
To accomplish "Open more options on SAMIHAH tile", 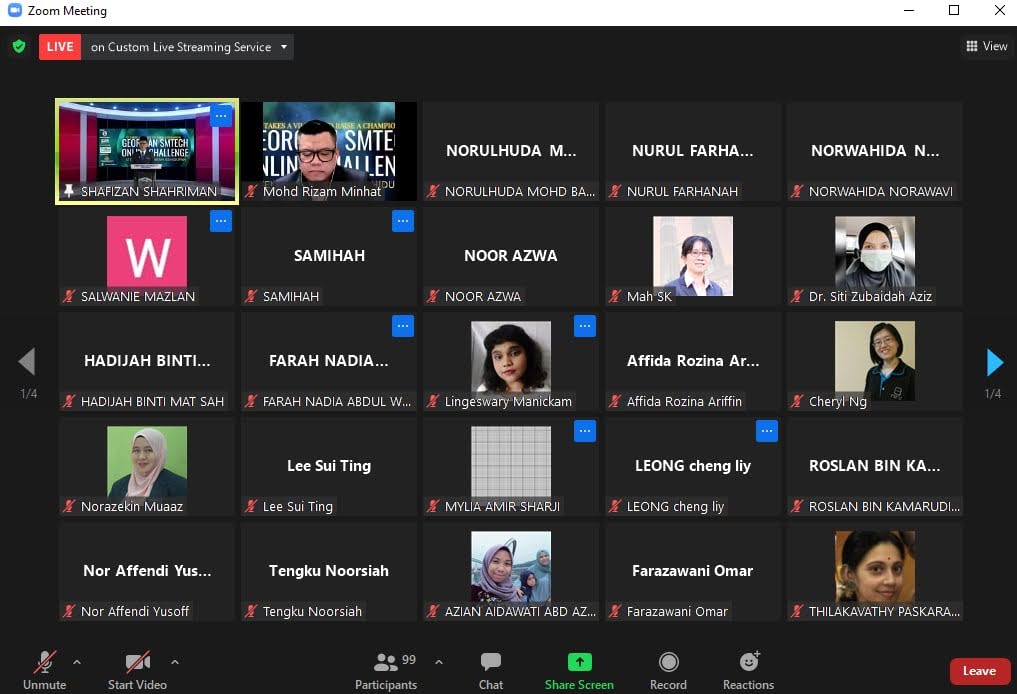I will (403, 221).
